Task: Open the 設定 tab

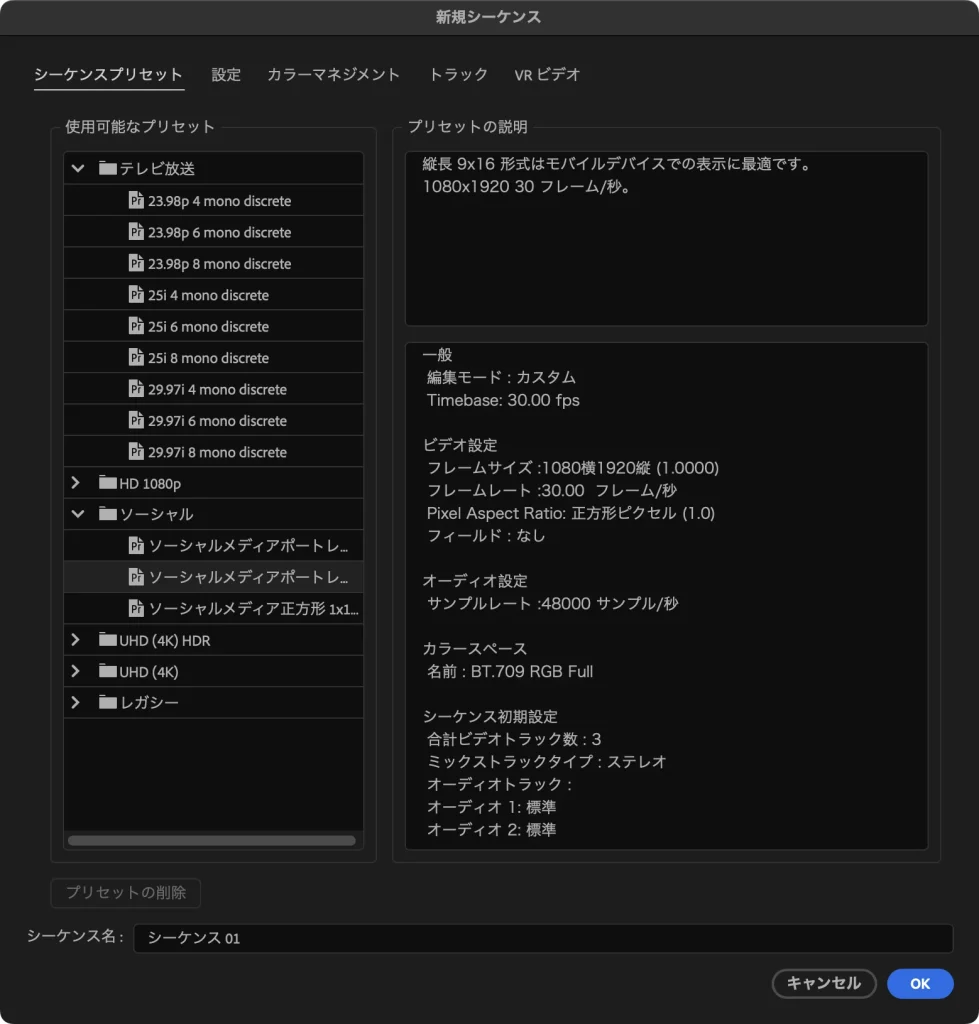Action: pyautogui.click(x=226, y=74)
